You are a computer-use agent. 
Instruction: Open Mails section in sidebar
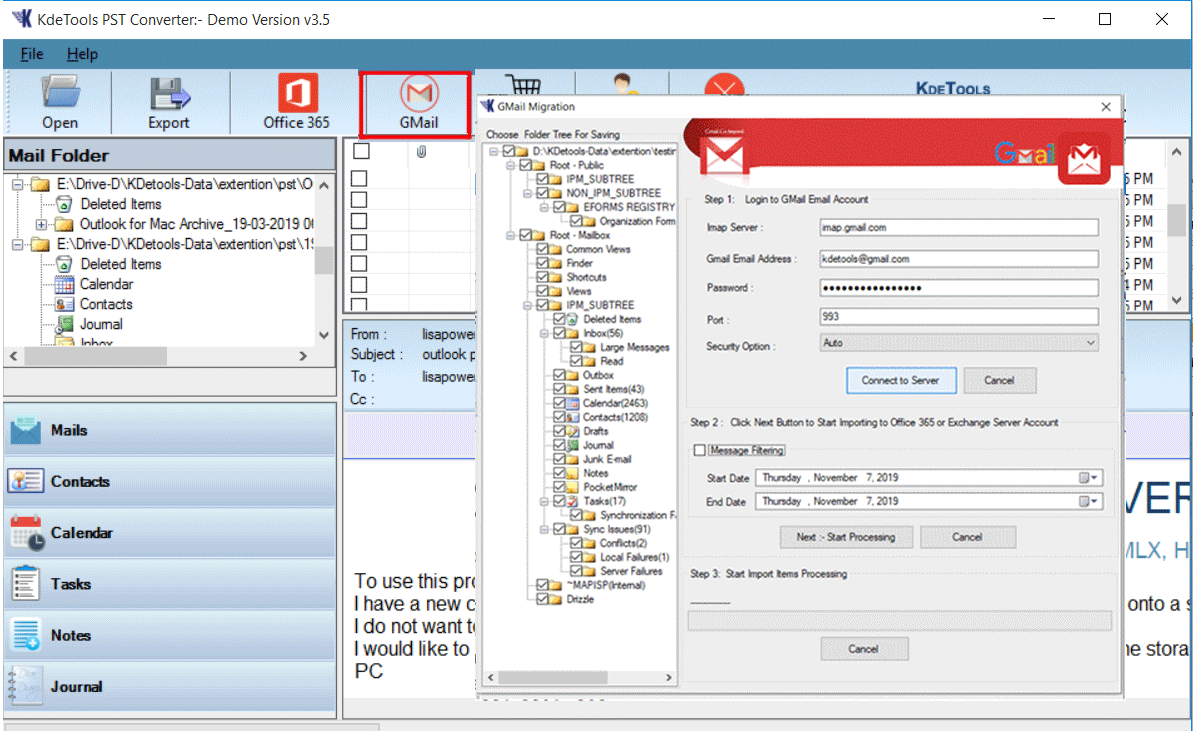point(169,430)
